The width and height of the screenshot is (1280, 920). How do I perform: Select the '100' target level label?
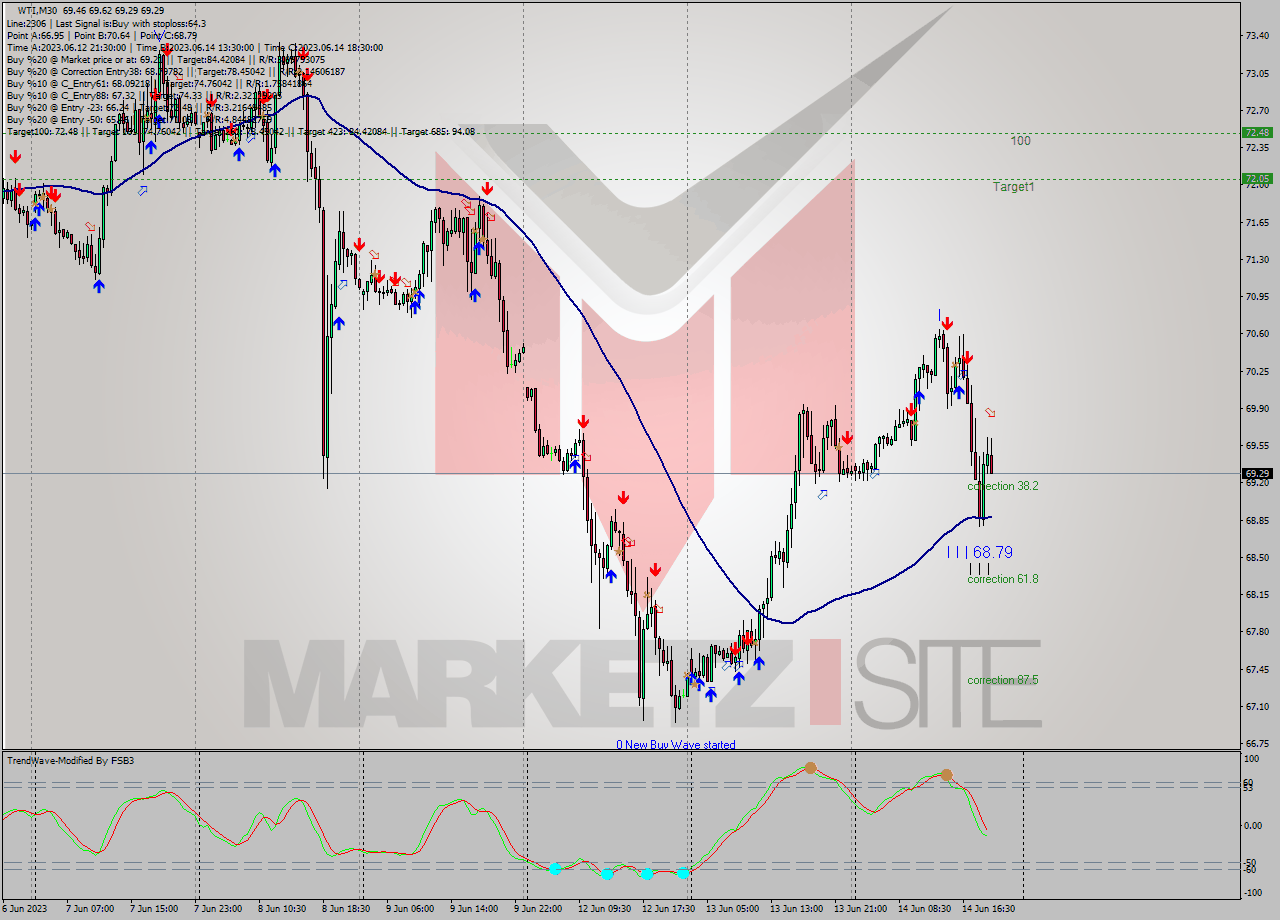pyautogui.click(x=1020, y=141)
